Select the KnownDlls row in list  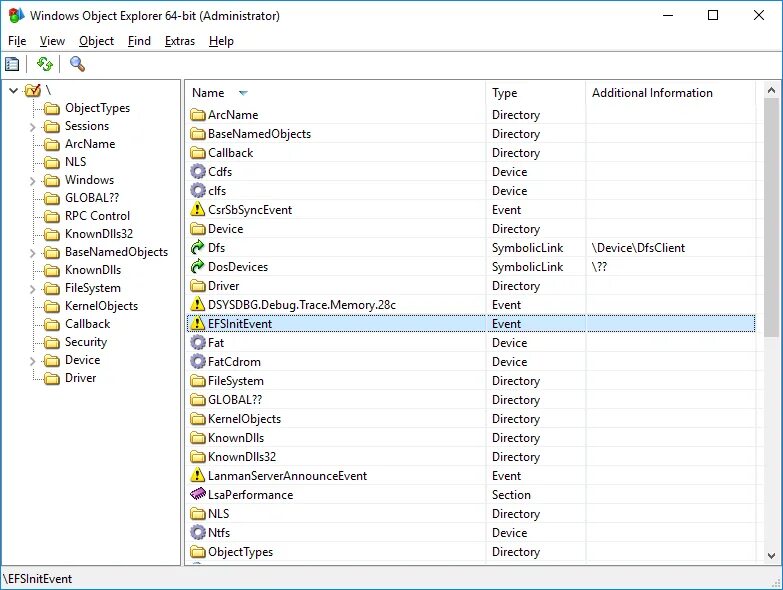click(471, 438)
